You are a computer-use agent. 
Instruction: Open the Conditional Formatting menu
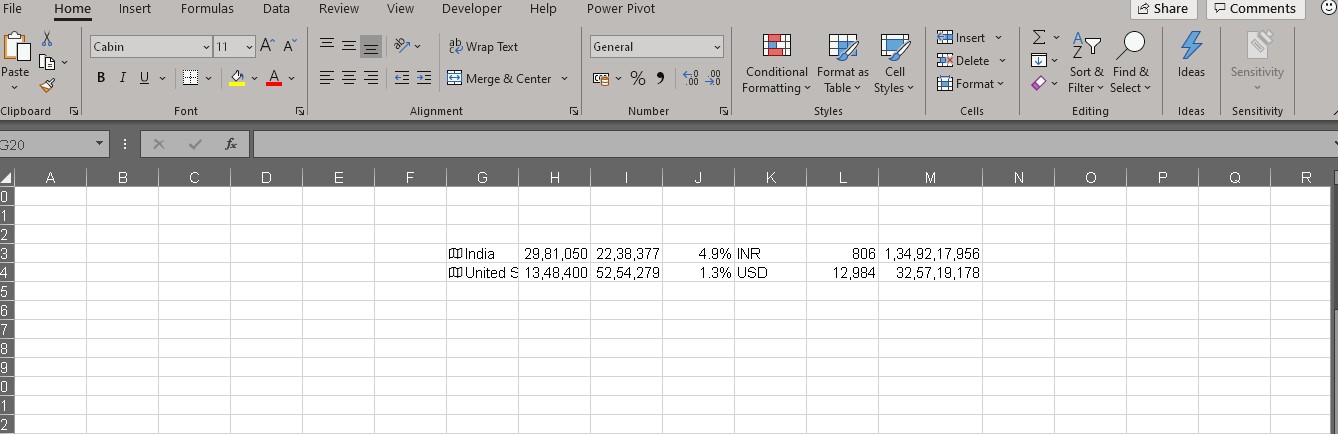coord(776,63)
